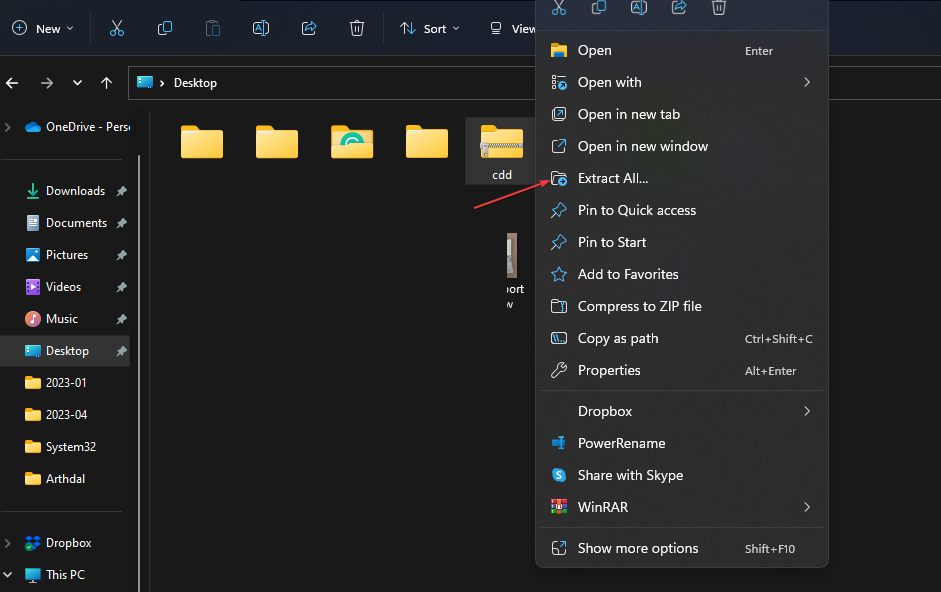Screen dimensions: 941x592
Task: Click the Cut scissors icon in toolbar
Action: 117,29
